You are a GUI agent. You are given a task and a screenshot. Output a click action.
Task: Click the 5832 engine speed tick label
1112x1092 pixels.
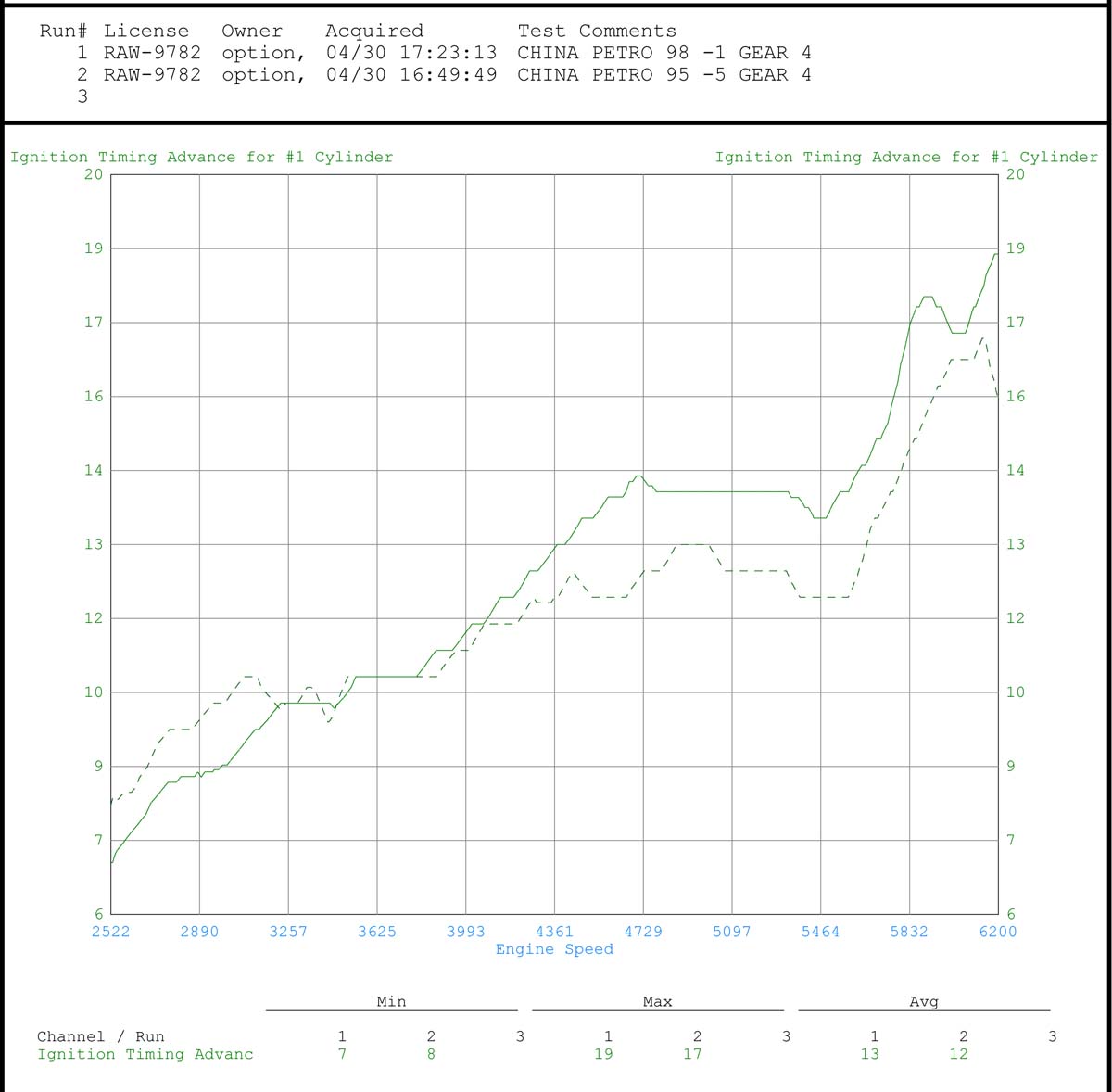(x=909, y=932)
